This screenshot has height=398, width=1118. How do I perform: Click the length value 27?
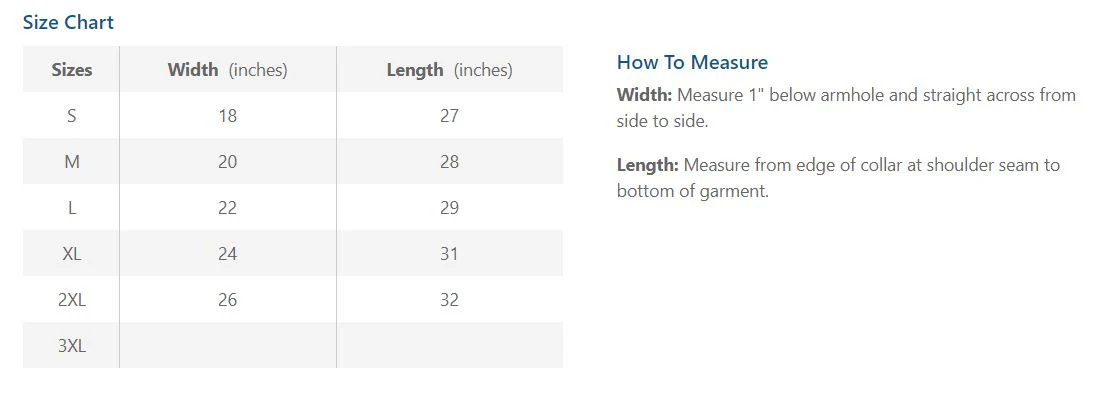coord(449,116)
